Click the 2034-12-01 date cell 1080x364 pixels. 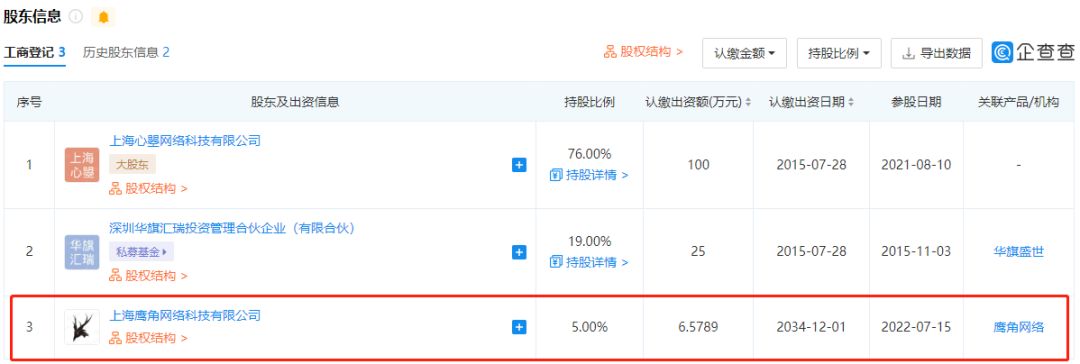(x=811, y=327)
